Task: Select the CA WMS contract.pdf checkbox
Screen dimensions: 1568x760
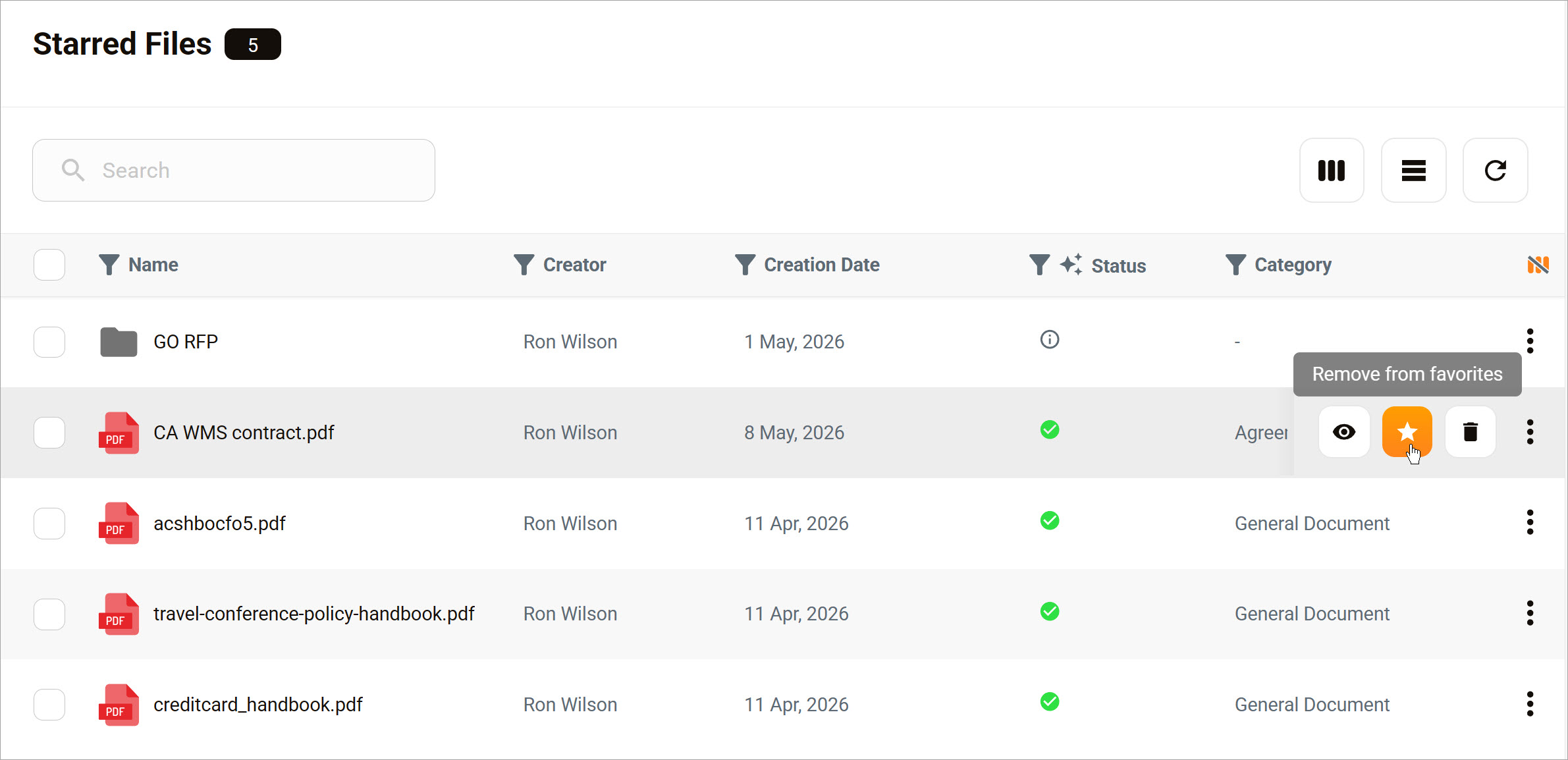Action: [x=49, y=433]
